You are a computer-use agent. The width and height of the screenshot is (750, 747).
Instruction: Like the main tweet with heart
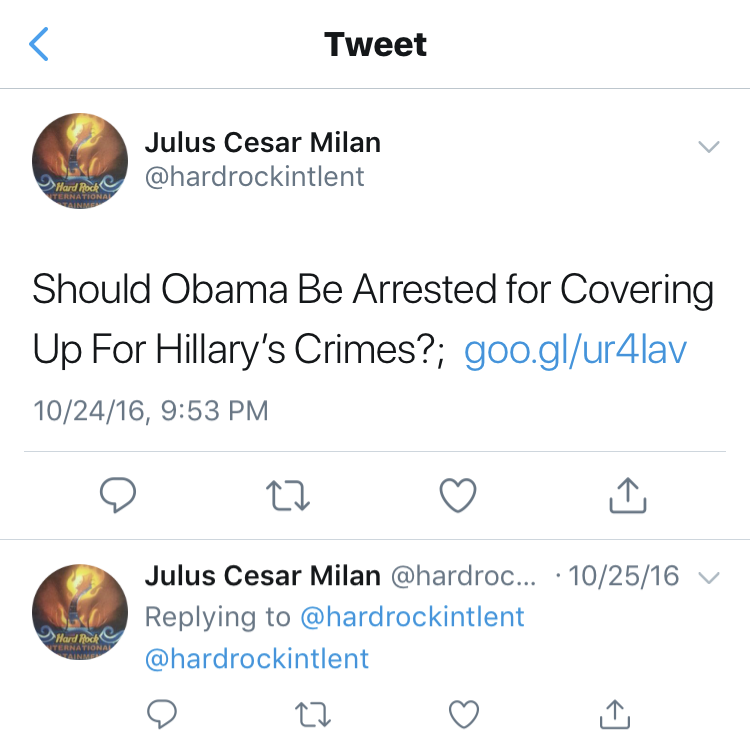pyautogui.click(x=458, y=495)
